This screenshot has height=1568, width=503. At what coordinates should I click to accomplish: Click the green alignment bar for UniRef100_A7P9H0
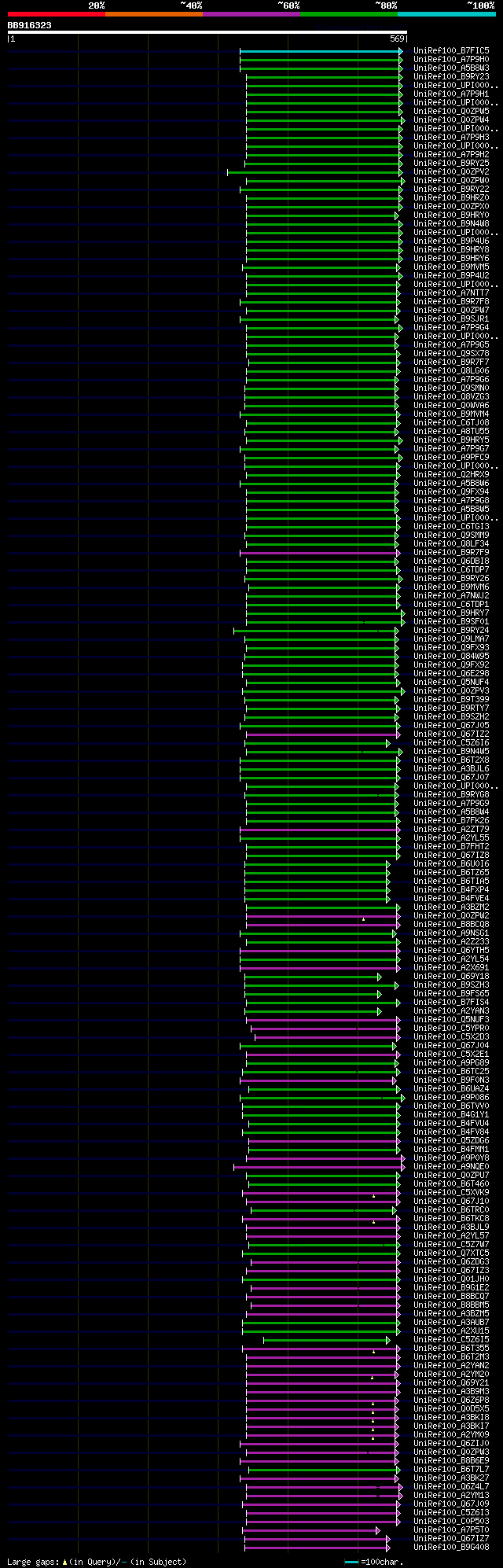(321, 60)
